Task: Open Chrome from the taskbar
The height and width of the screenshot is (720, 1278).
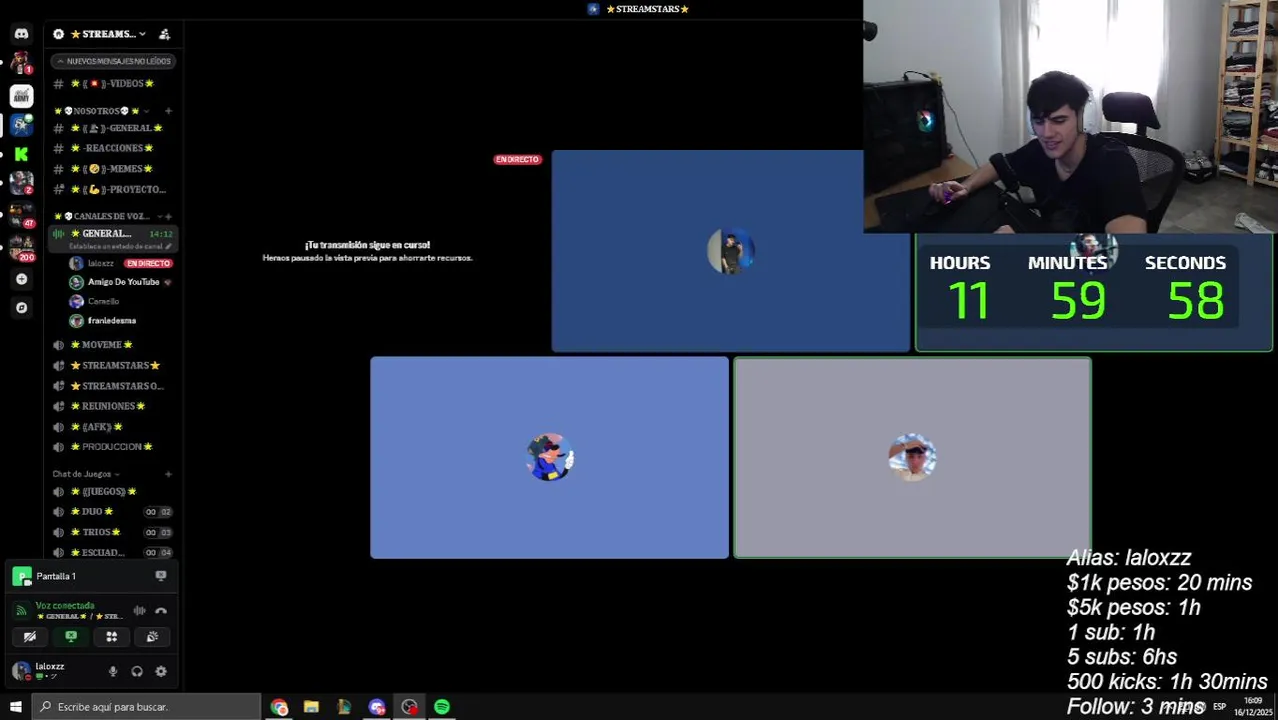Action: 279,707
